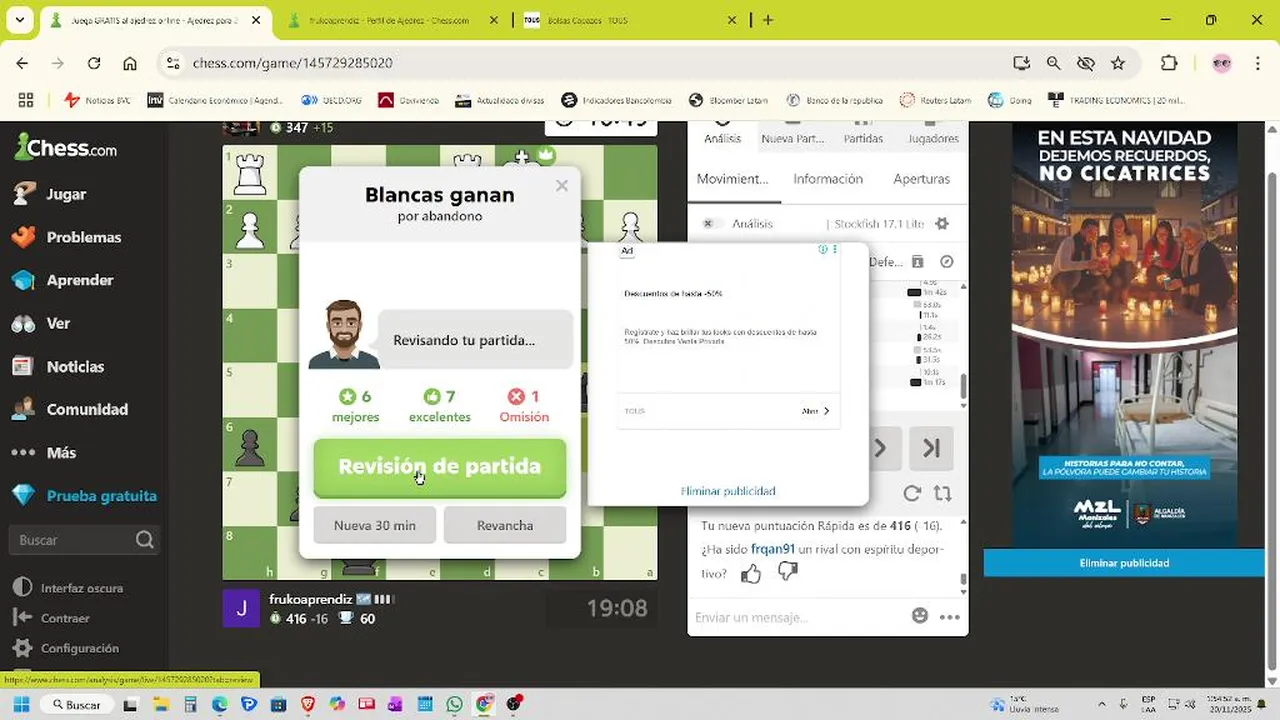This screenshot has width=1280, height=720.
Task: Expand the Más sidebar menu
Action: (61, 452)
